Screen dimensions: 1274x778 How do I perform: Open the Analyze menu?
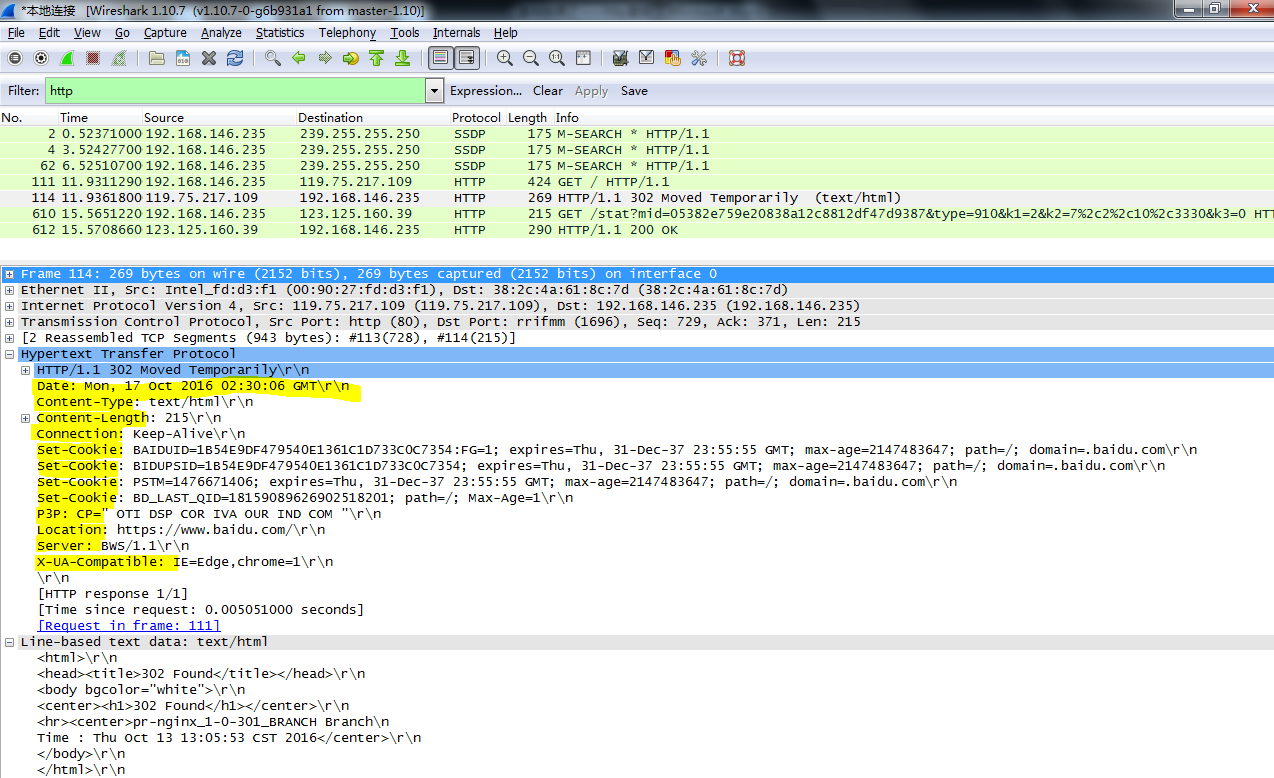[221, 33]
